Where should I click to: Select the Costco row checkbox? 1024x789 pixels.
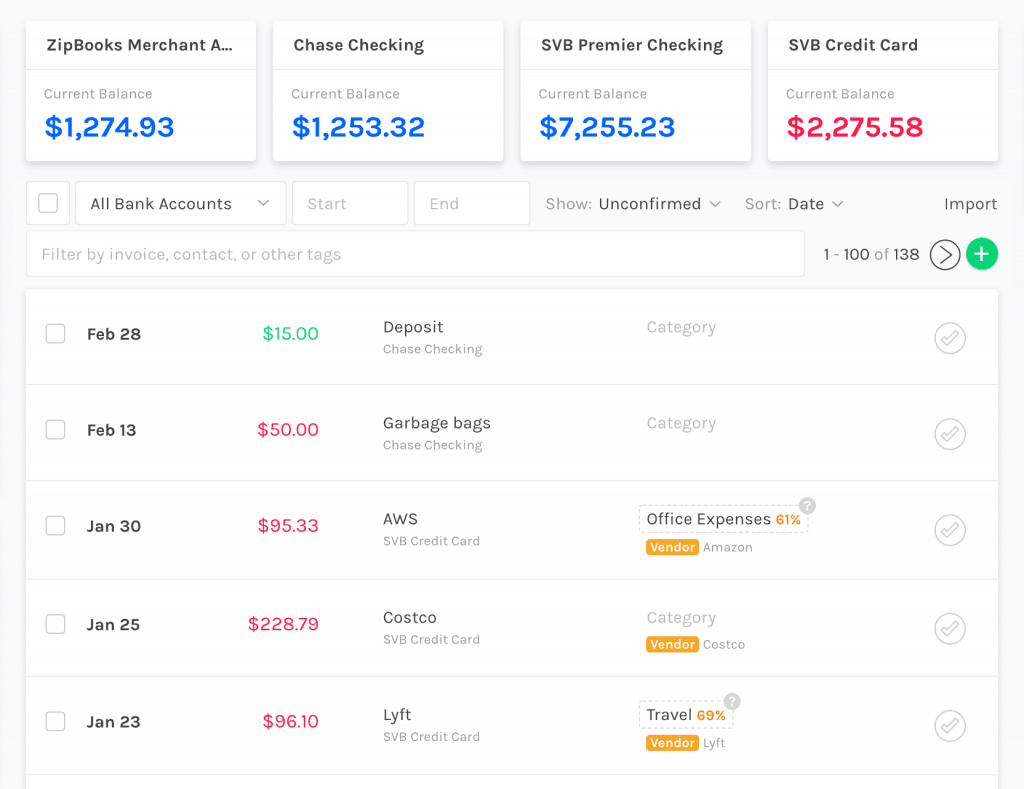click(x=55, y=624)
